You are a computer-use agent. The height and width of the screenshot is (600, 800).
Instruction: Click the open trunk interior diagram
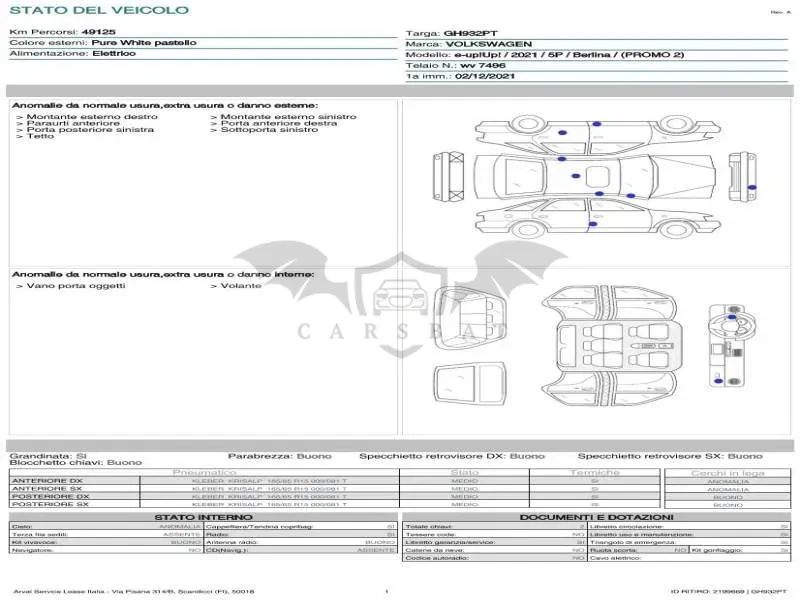coord(470,318)
